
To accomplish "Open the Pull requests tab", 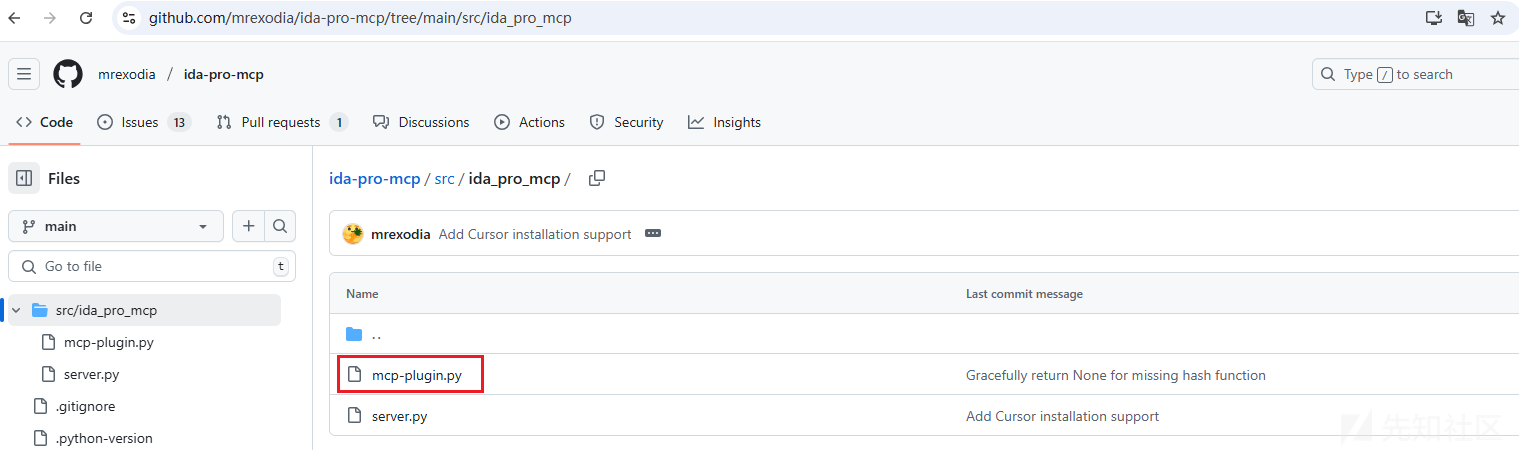I will [x=282, y=122].
